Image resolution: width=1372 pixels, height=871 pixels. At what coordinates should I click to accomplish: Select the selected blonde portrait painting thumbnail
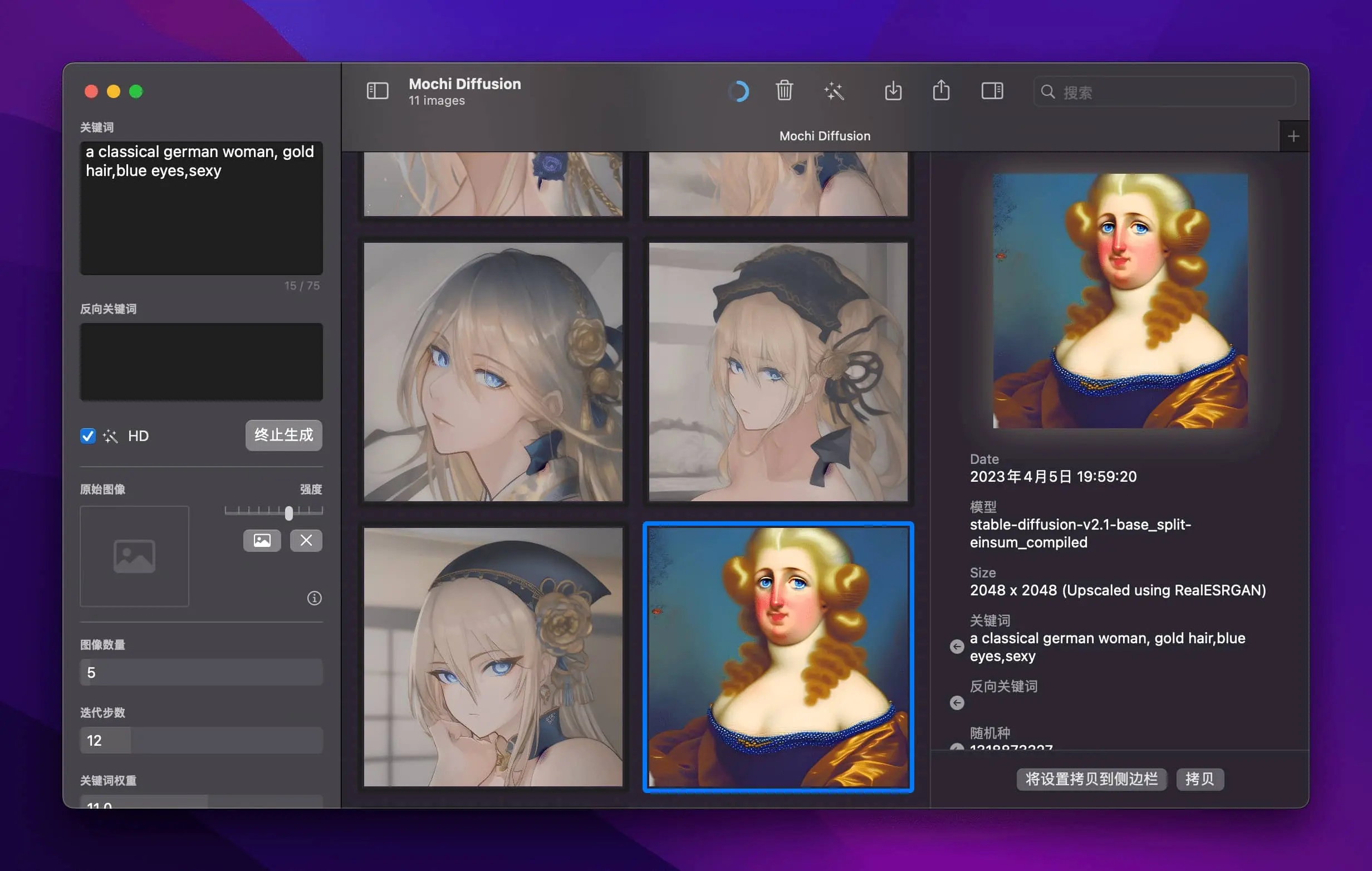click(x=778, y=657)
